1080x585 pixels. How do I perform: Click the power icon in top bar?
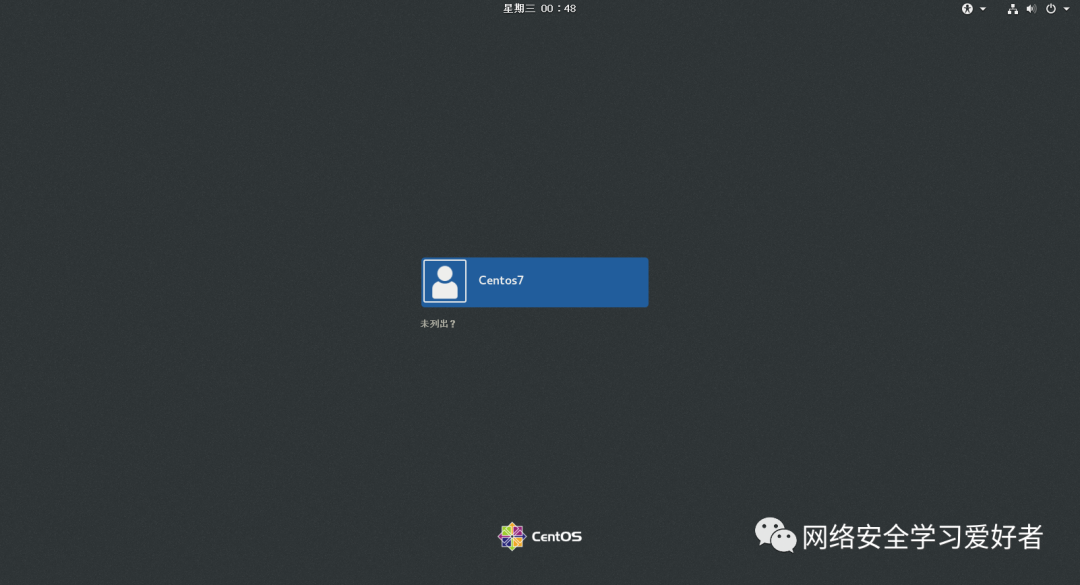tap(1050, 9)
